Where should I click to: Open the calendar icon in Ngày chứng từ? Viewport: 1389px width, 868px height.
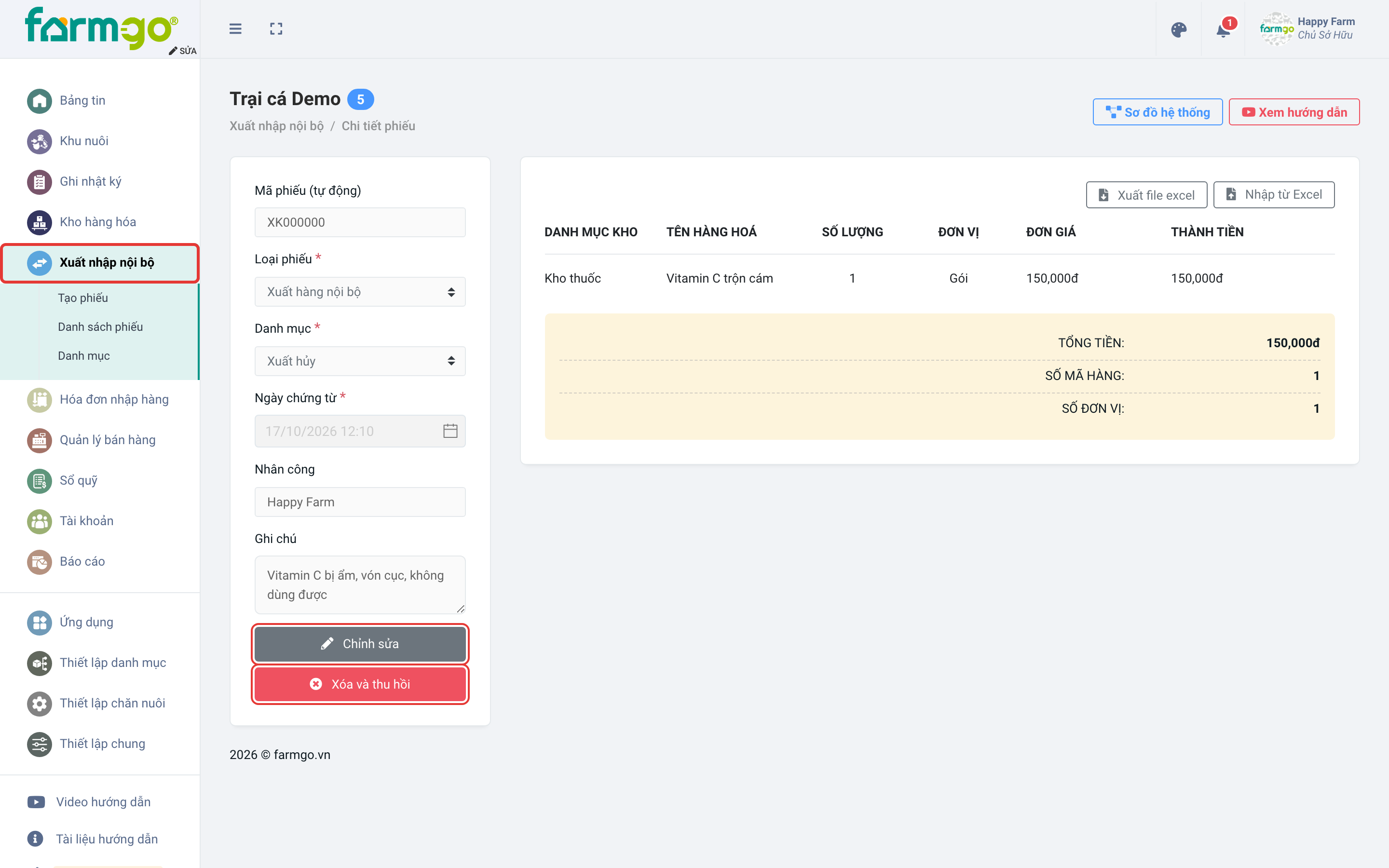450,431
